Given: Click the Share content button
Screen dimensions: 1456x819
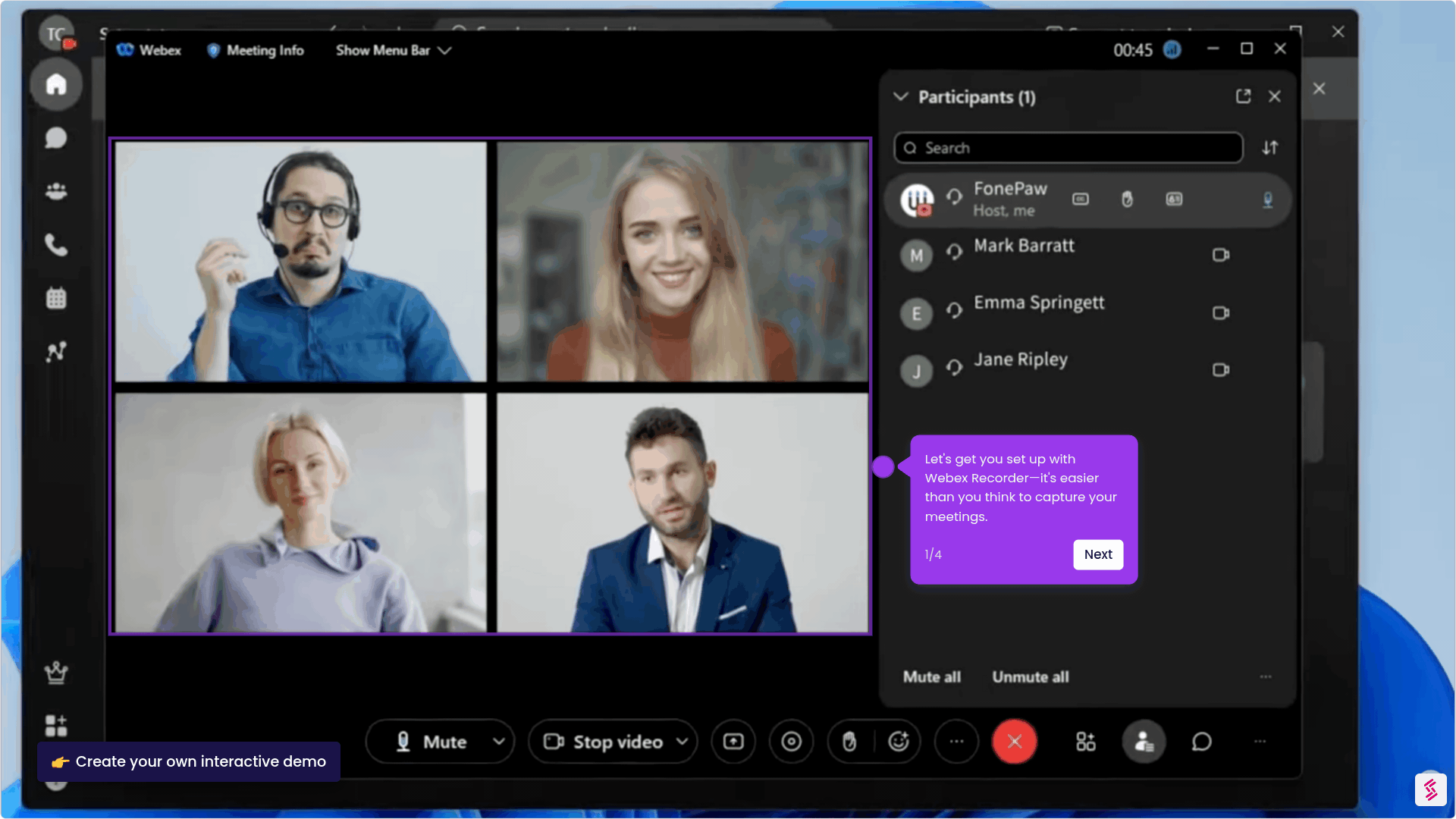Looking at the screenshot, I should point(733,742).
